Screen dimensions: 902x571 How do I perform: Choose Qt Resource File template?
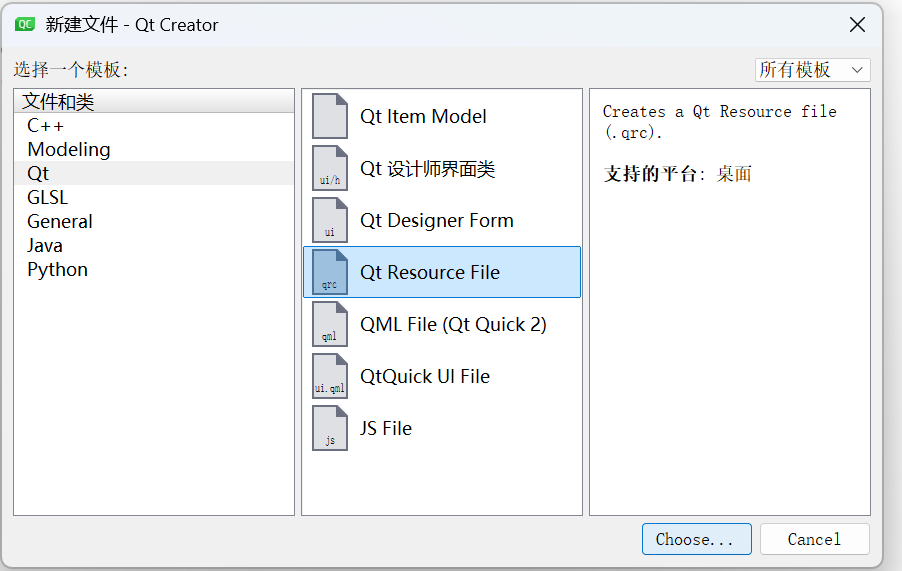coord(442,272)
